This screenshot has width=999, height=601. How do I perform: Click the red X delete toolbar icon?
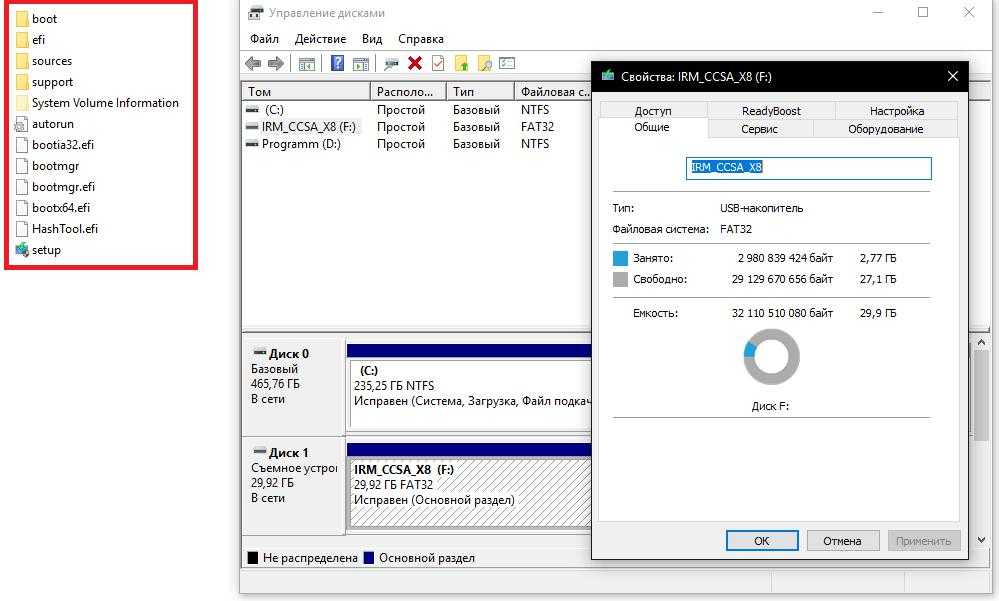(x=414, y=64)
